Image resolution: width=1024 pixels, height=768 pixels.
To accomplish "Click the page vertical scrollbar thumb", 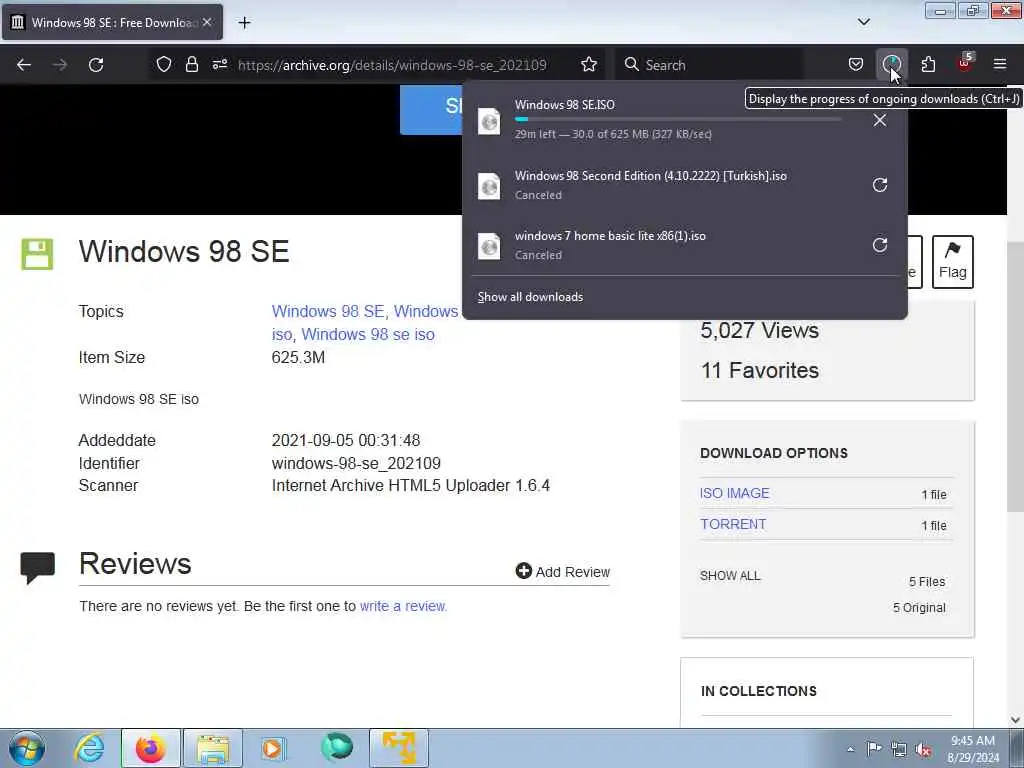I will coord(1015,376).
